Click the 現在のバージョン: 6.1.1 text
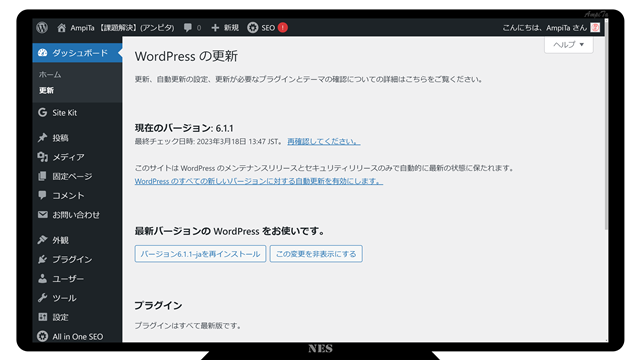 point(184,128)
